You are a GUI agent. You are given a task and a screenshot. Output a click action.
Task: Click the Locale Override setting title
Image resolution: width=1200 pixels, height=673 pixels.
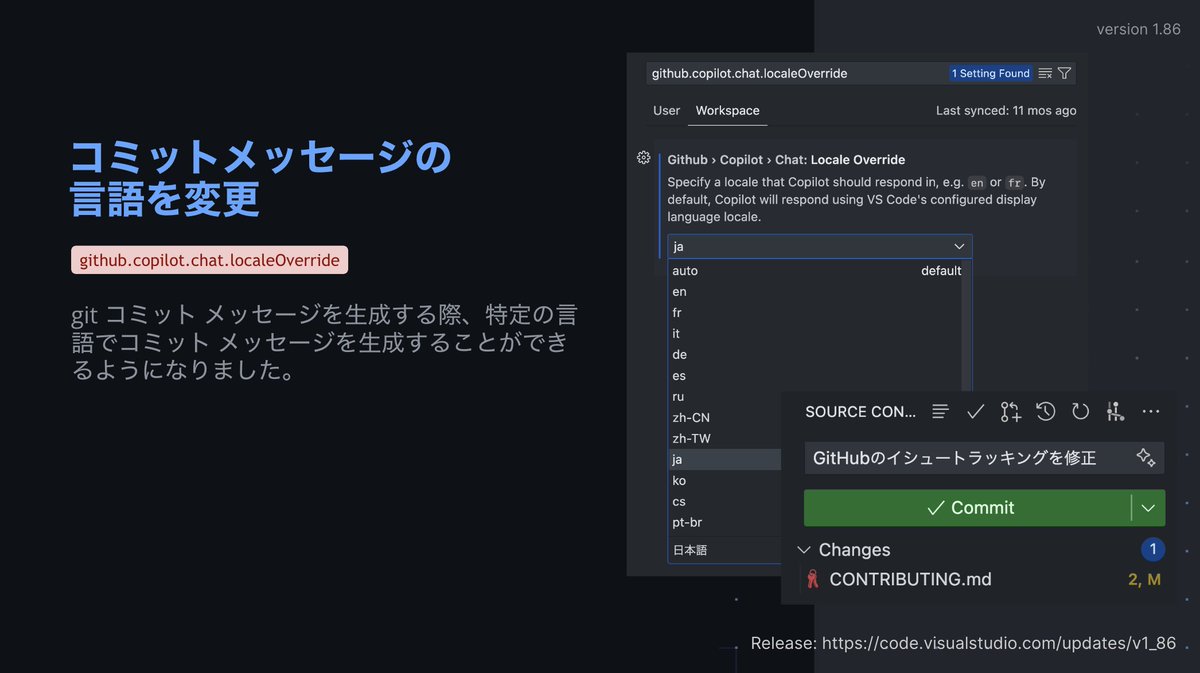[786, 159]
